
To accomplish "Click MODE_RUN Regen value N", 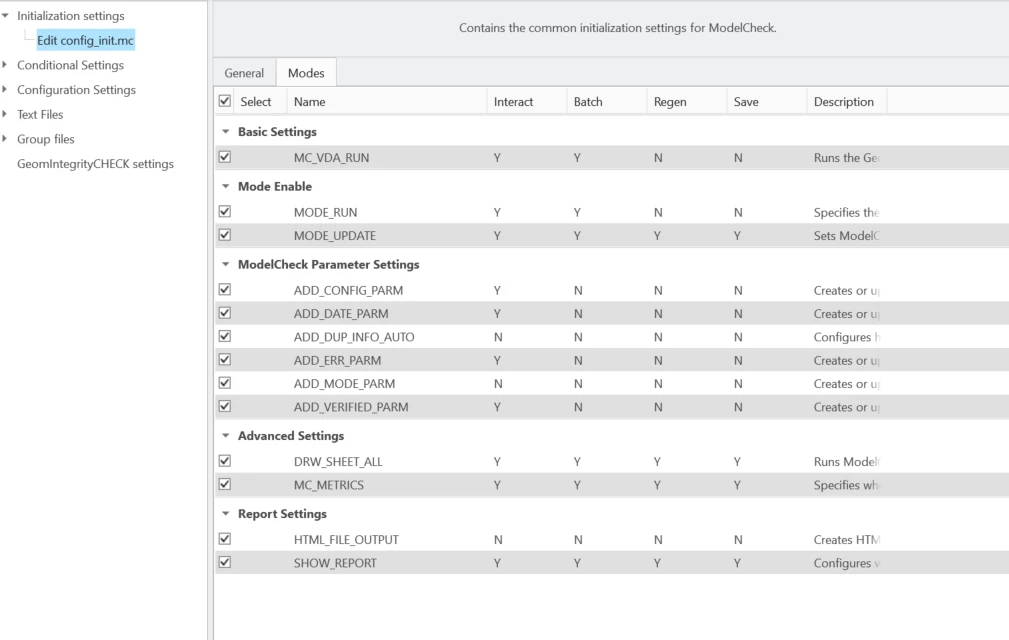I will coord(658,212).
